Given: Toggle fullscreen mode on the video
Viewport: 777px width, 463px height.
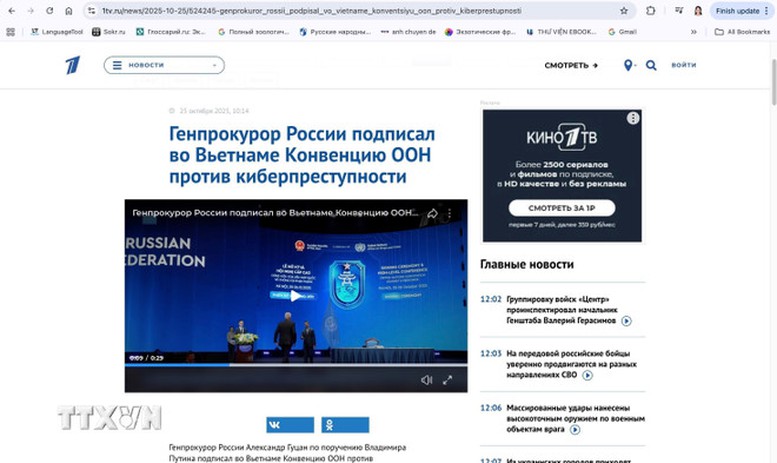Looking at the screenshot, I should point(448,379).
